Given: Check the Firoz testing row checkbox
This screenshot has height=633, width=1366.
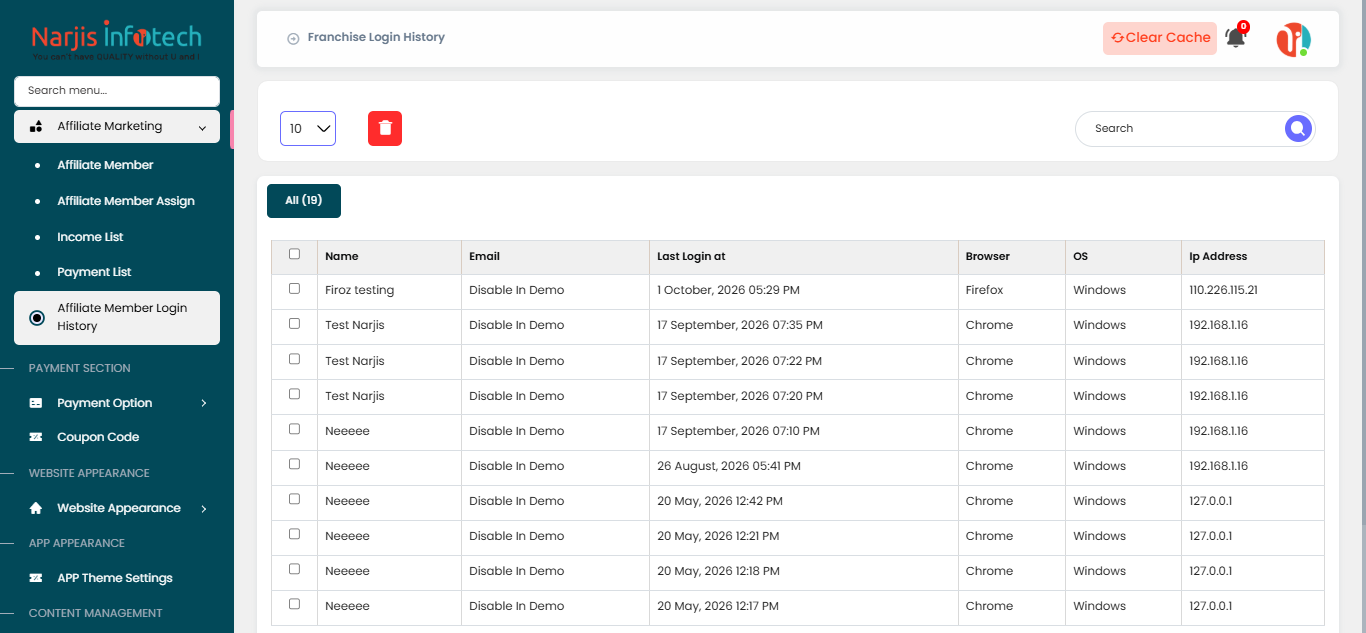Looking at the screenshot, I should [294, 288].
